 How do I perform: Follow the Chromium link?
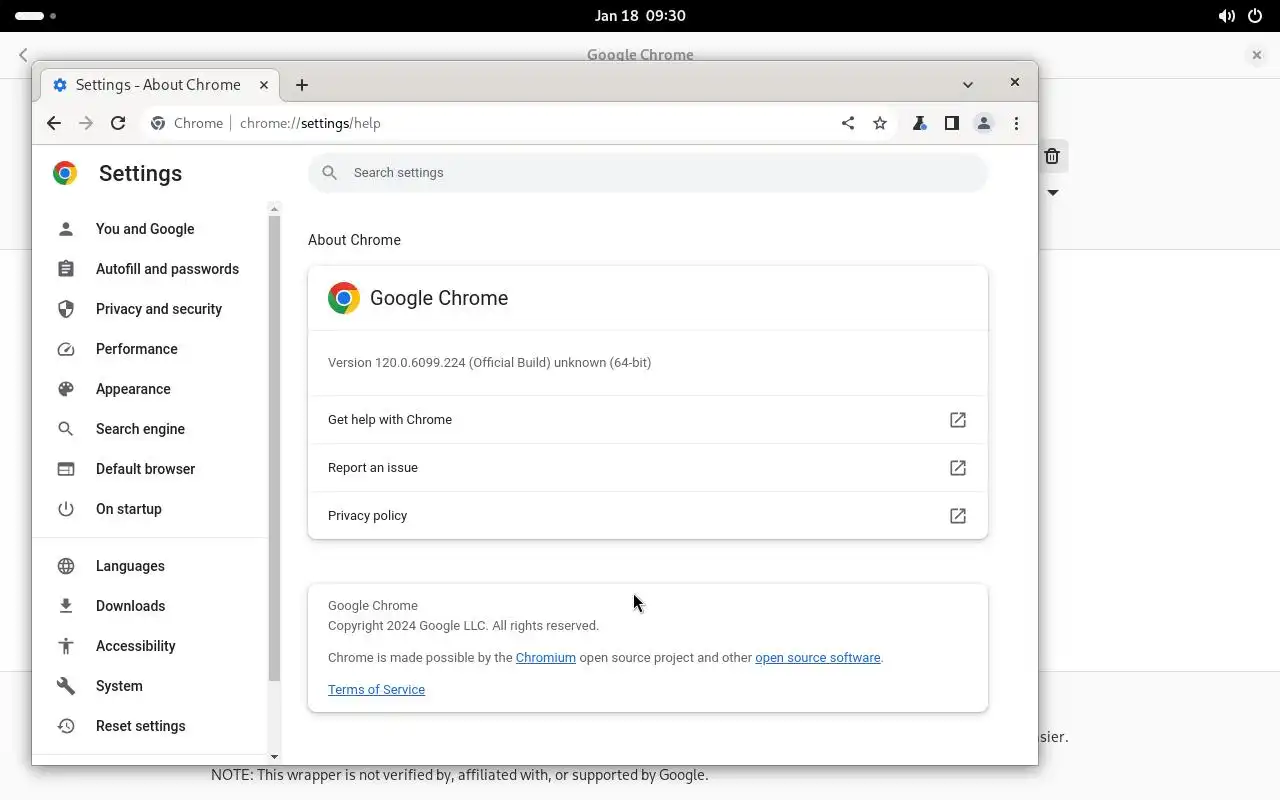pyautogui.click(x=545, y=658)
